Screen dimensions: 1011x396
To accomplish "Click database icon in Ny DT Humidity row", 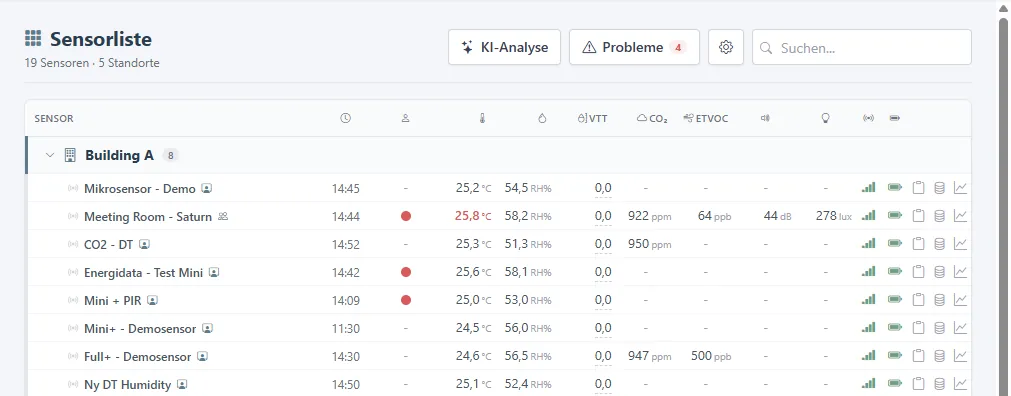I will click(939, 384).
